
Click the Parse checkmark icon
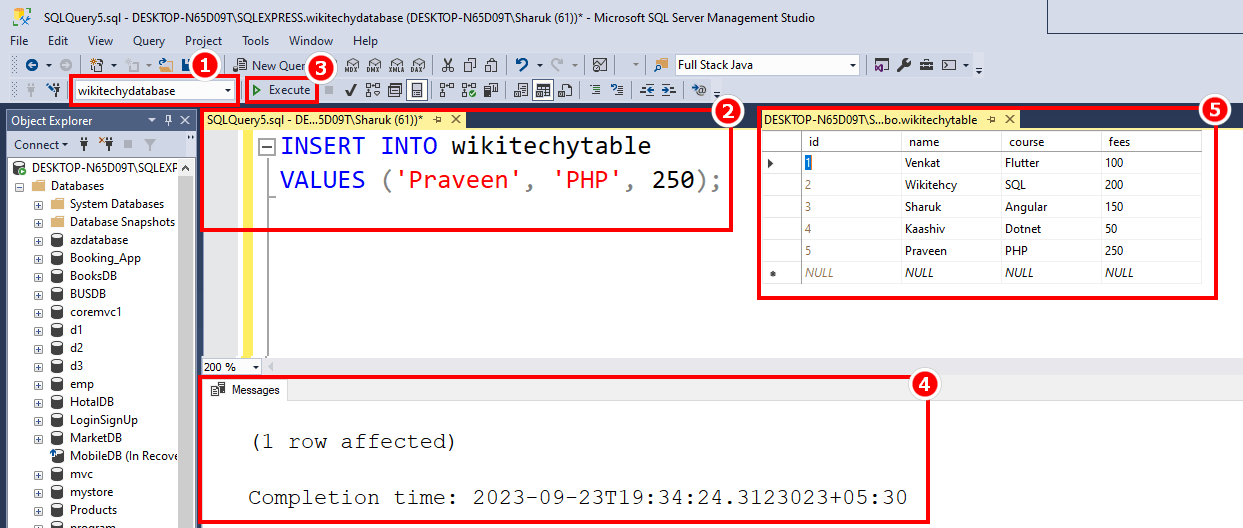click(x=351, y=90)
